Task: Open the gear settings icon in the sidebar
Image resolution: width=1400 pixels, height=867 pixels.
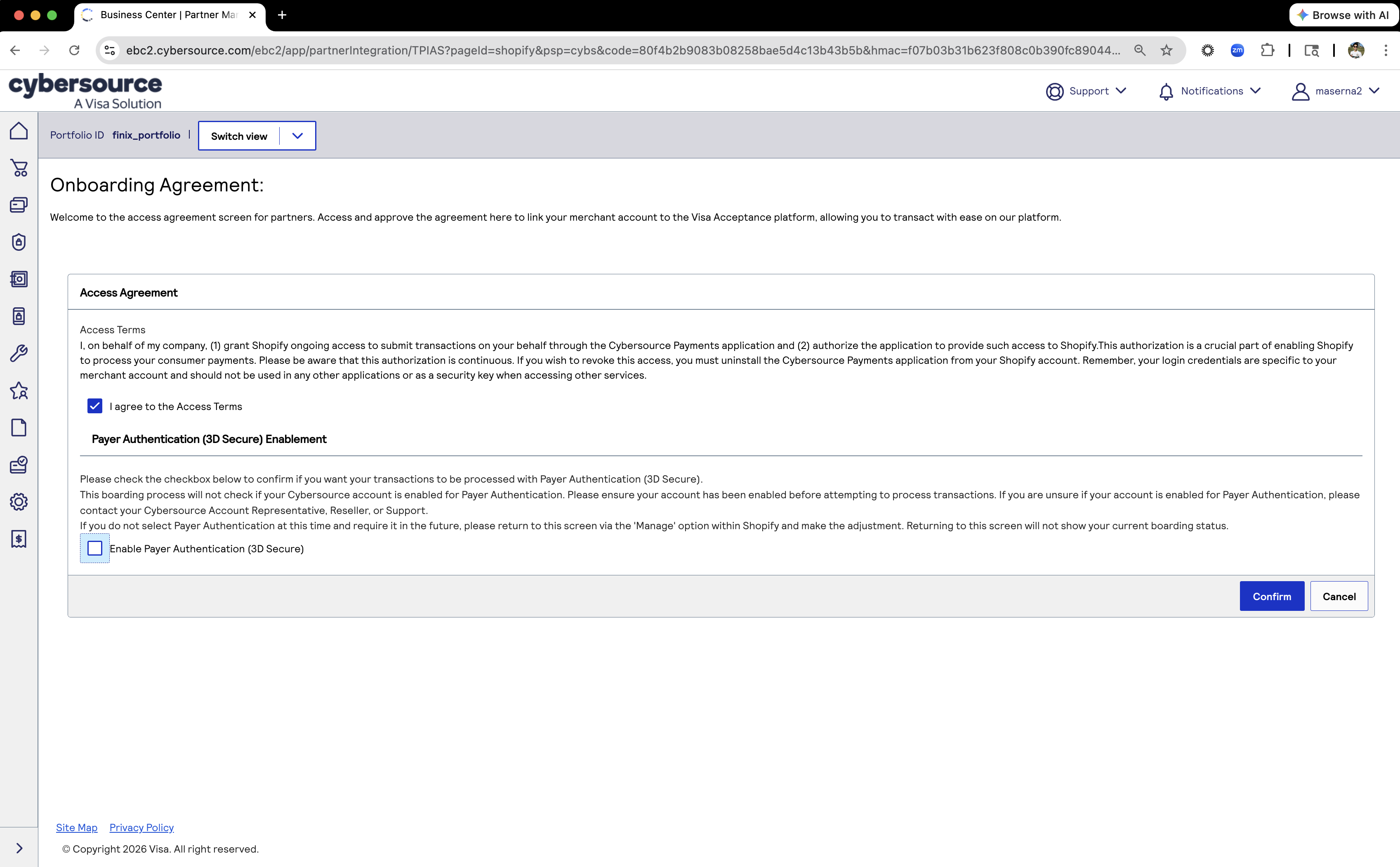Action: [19, 501]
